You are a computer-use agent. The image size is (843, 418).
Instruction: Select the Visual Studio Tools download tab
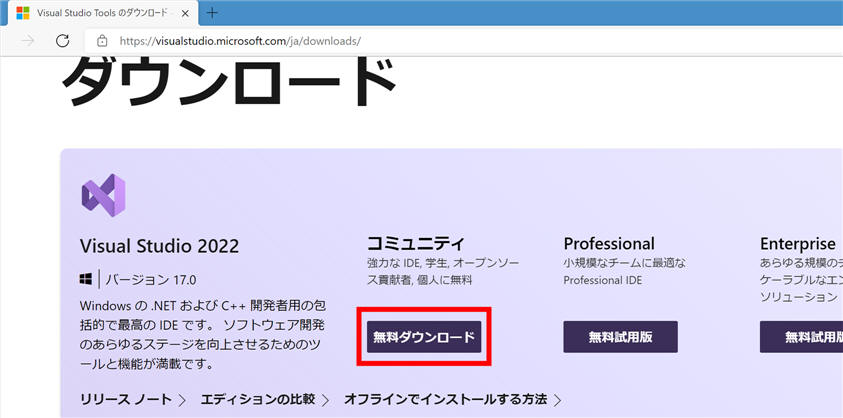click(103, 13)
